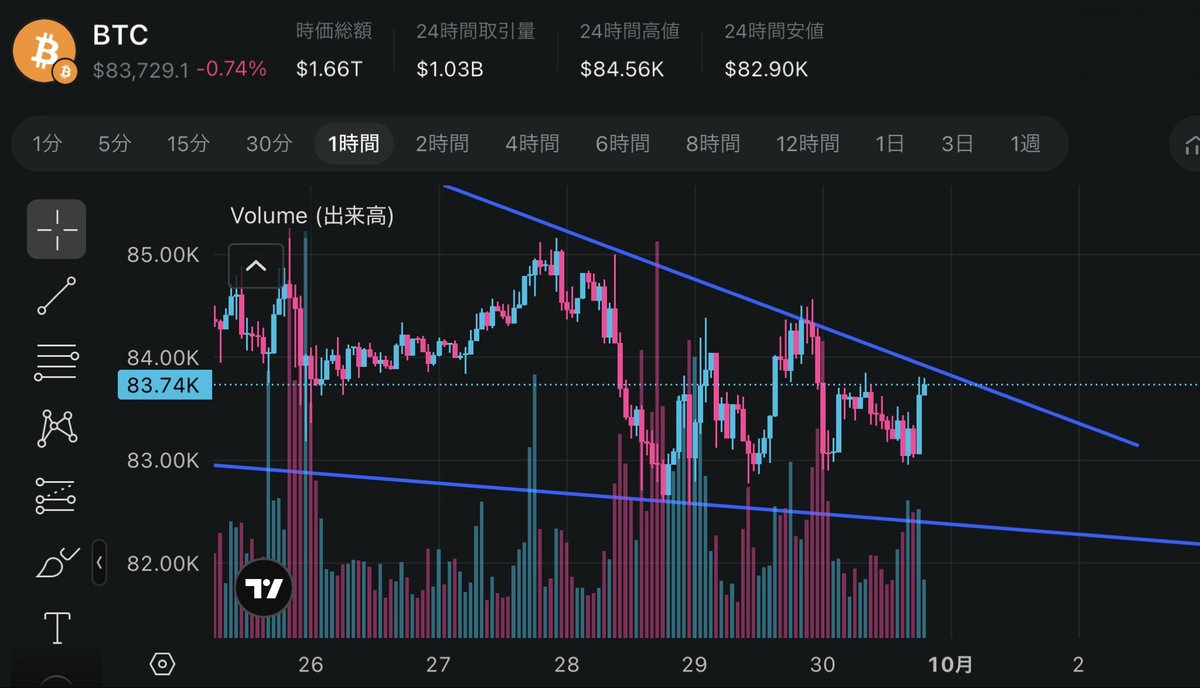
Task: Switch to 1日 timeframe
Action: pyautogui.click(x=889, y=144)
